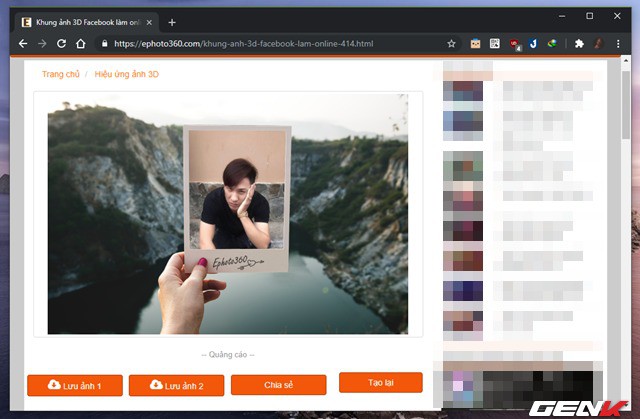The image size is (640, 419).
Task: Minimize the browser window
Action: click(562, 16)
